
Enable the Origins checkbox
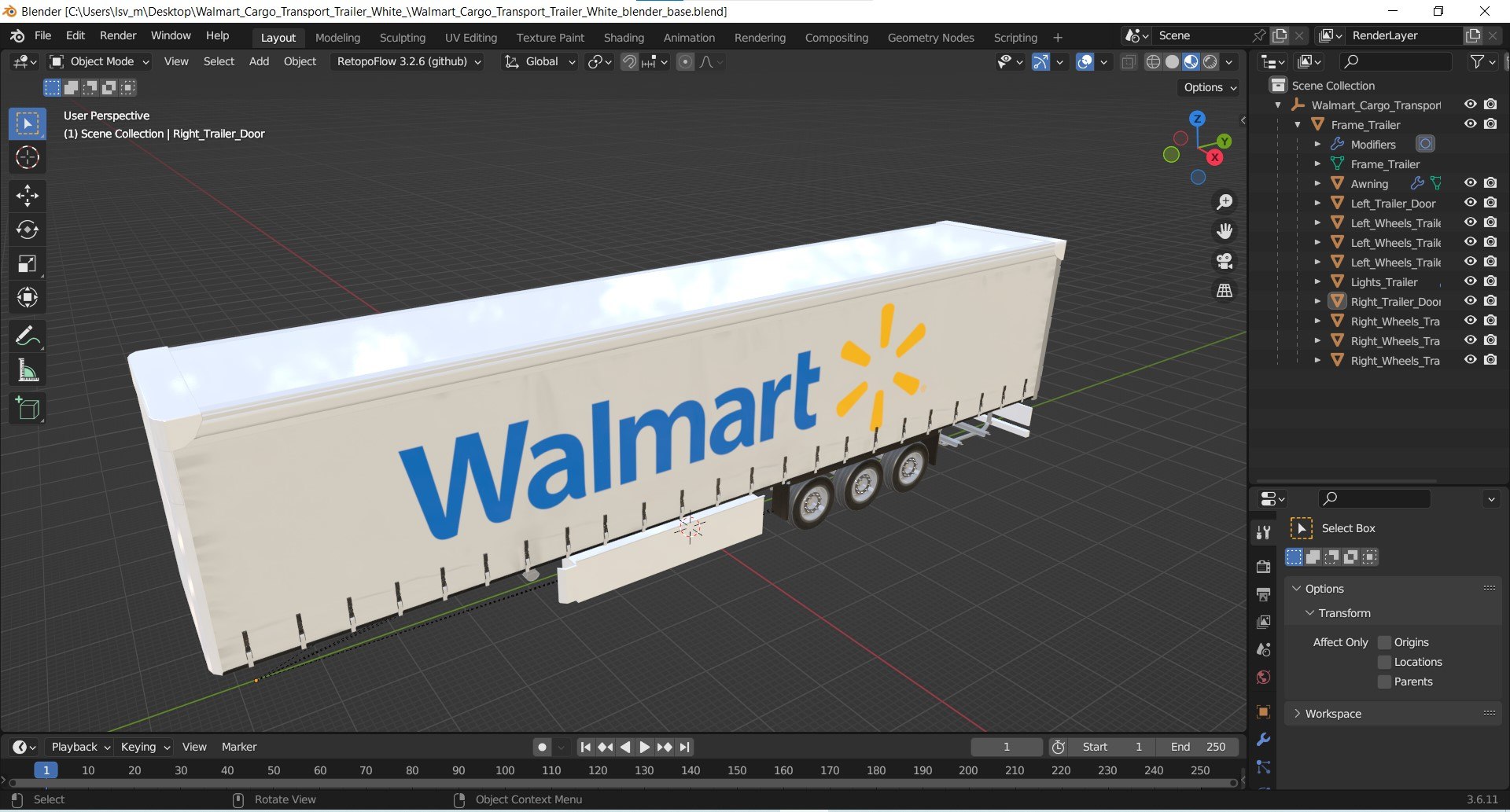tap(1385, 643)
